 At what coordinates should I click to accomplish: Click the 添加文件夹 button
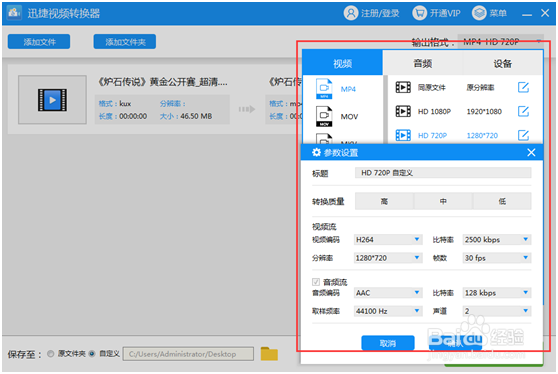tap(125, 42)
